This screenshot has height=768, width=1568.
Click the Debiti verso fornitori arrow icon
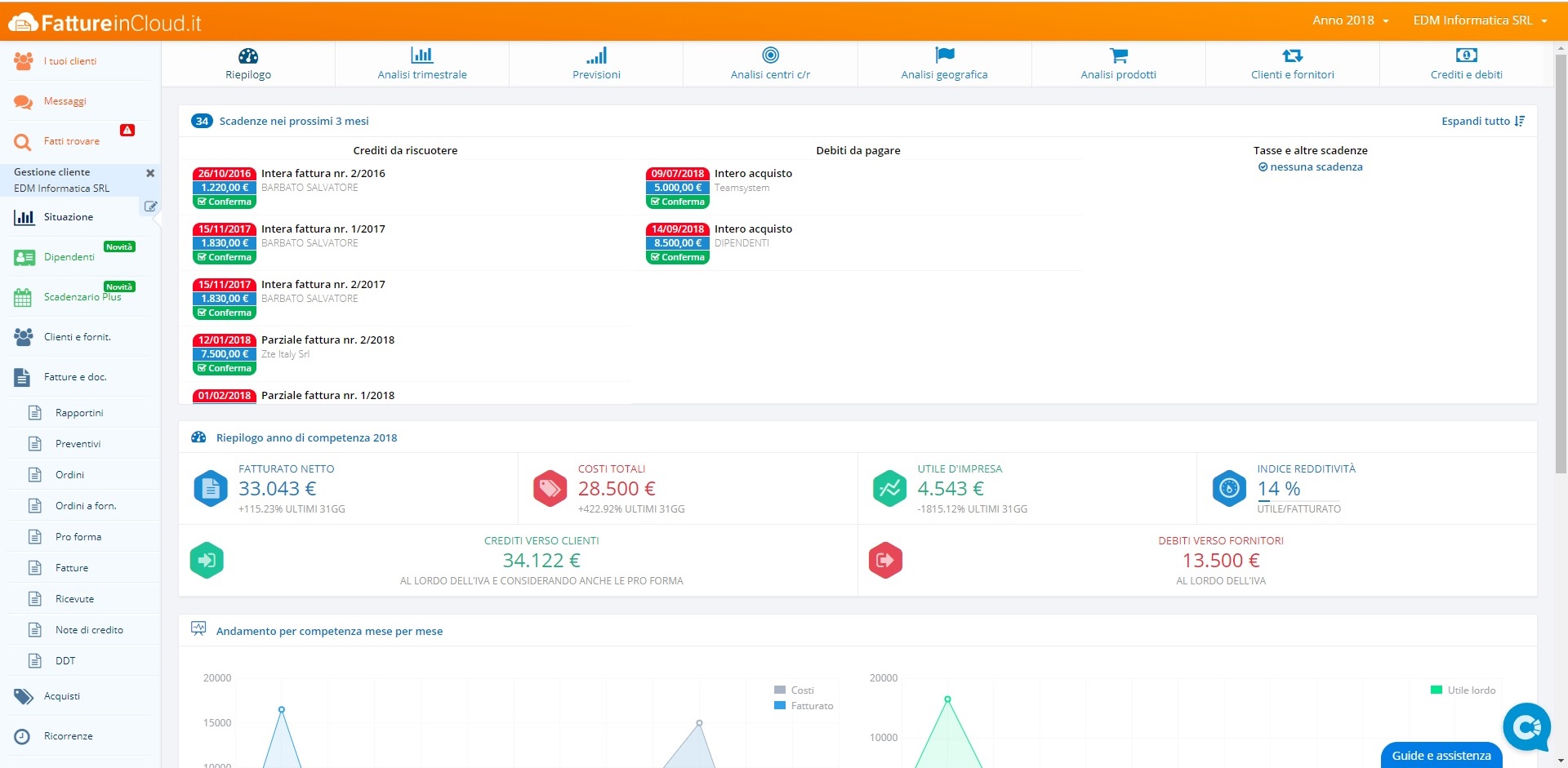(885, 561)
